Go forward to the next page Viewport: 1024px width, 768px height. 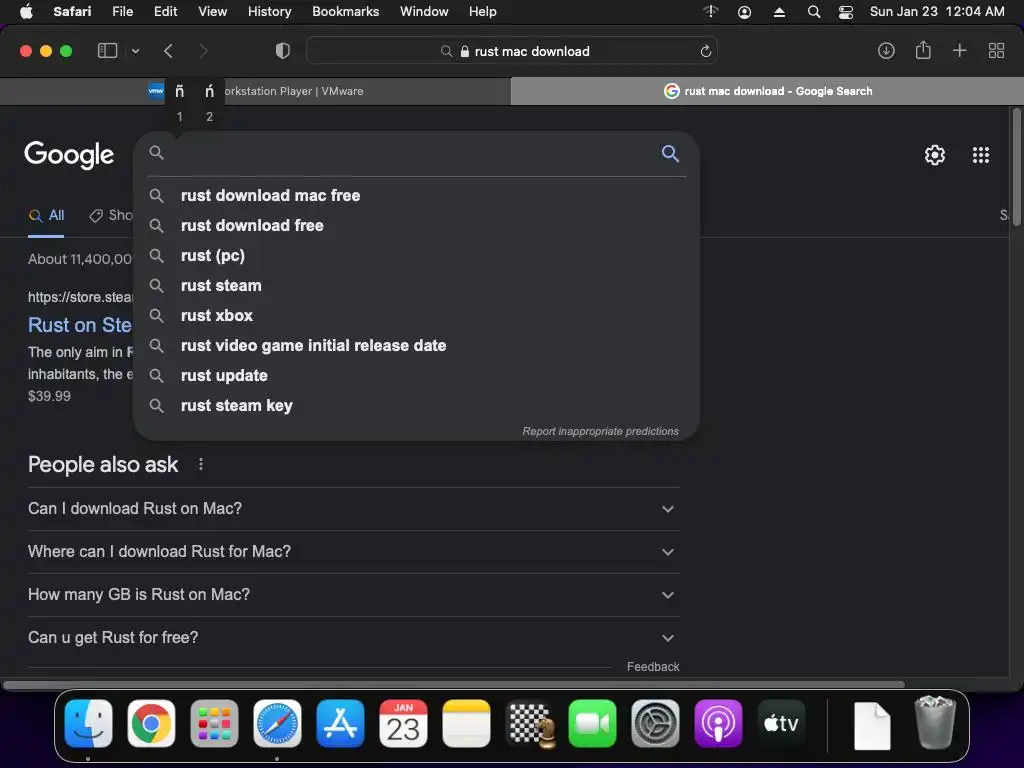click(203, 51)
